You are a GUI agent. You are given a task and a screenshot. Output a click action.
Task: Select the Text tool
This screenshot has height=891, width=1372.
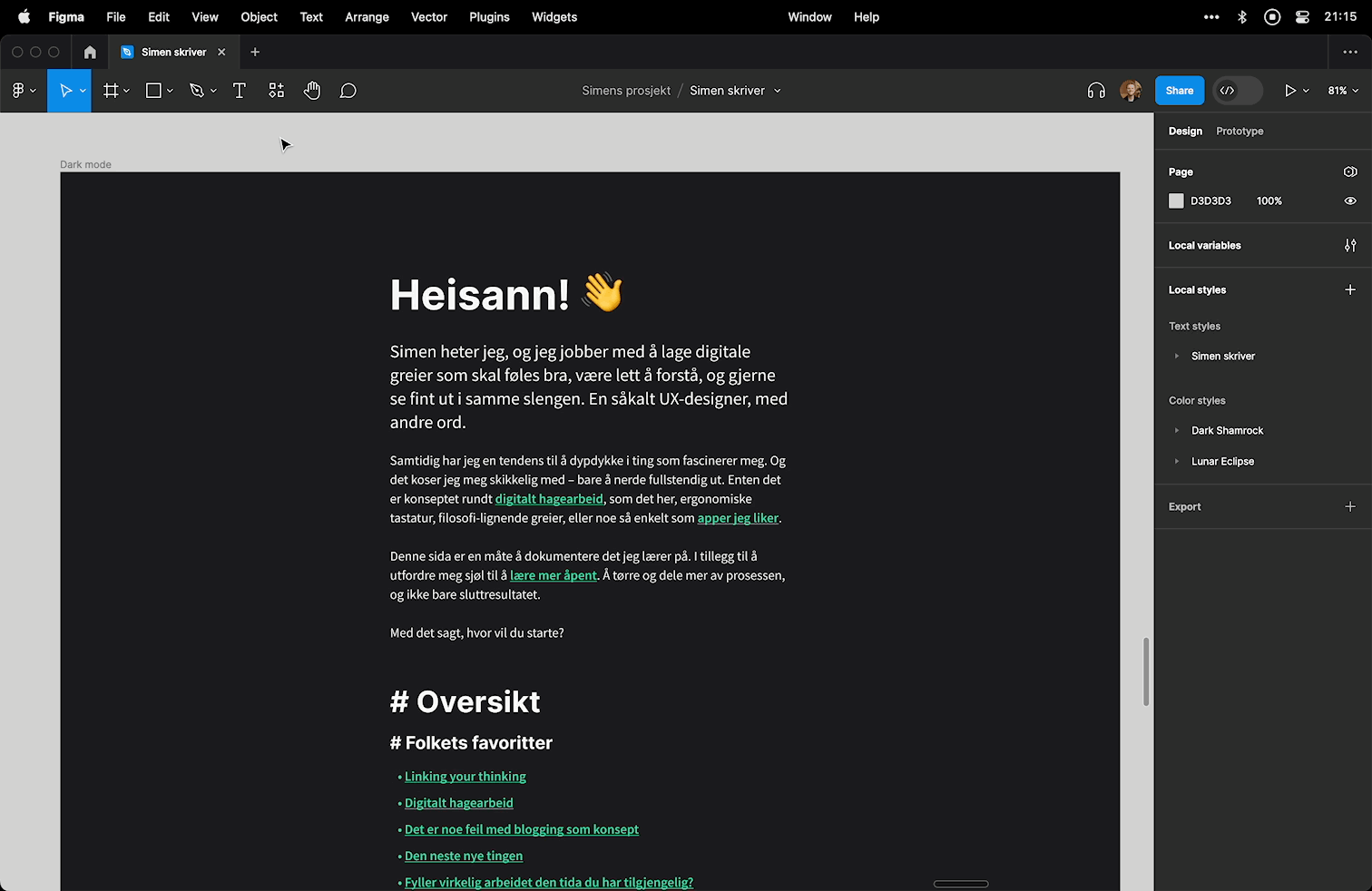[240, 91]
